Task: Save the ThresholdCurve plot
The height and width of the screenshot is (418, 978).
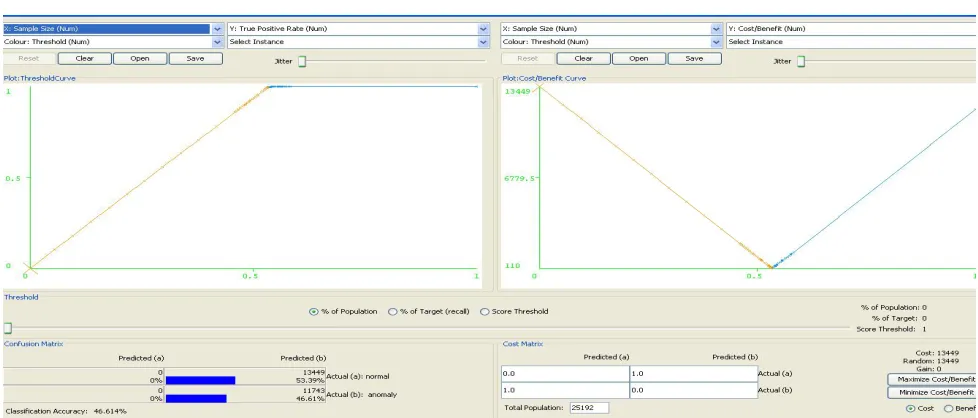Action: 195,59
